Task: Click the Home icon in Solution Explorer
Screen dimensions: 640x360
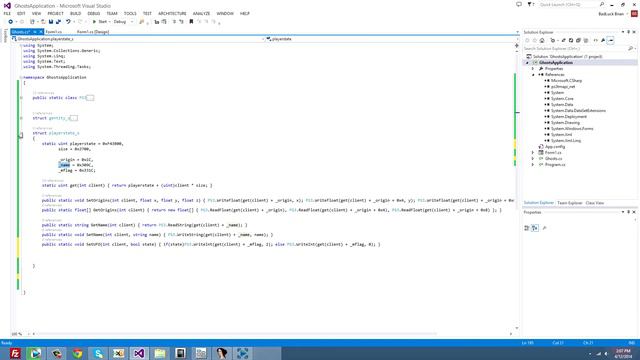Action: 542,40
